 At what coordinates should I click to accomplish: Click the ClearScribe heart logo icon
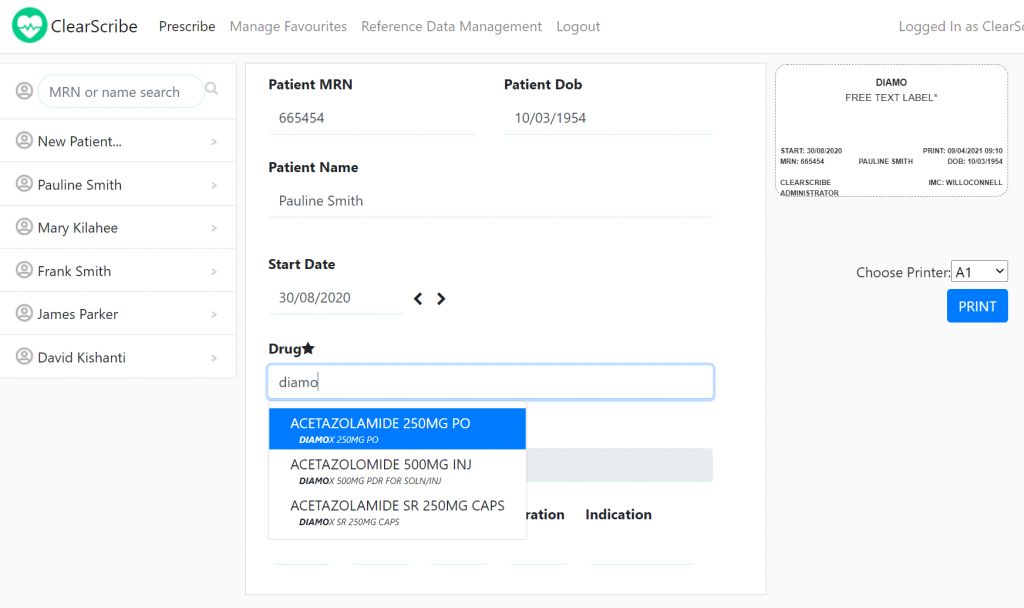click(29, 25)
